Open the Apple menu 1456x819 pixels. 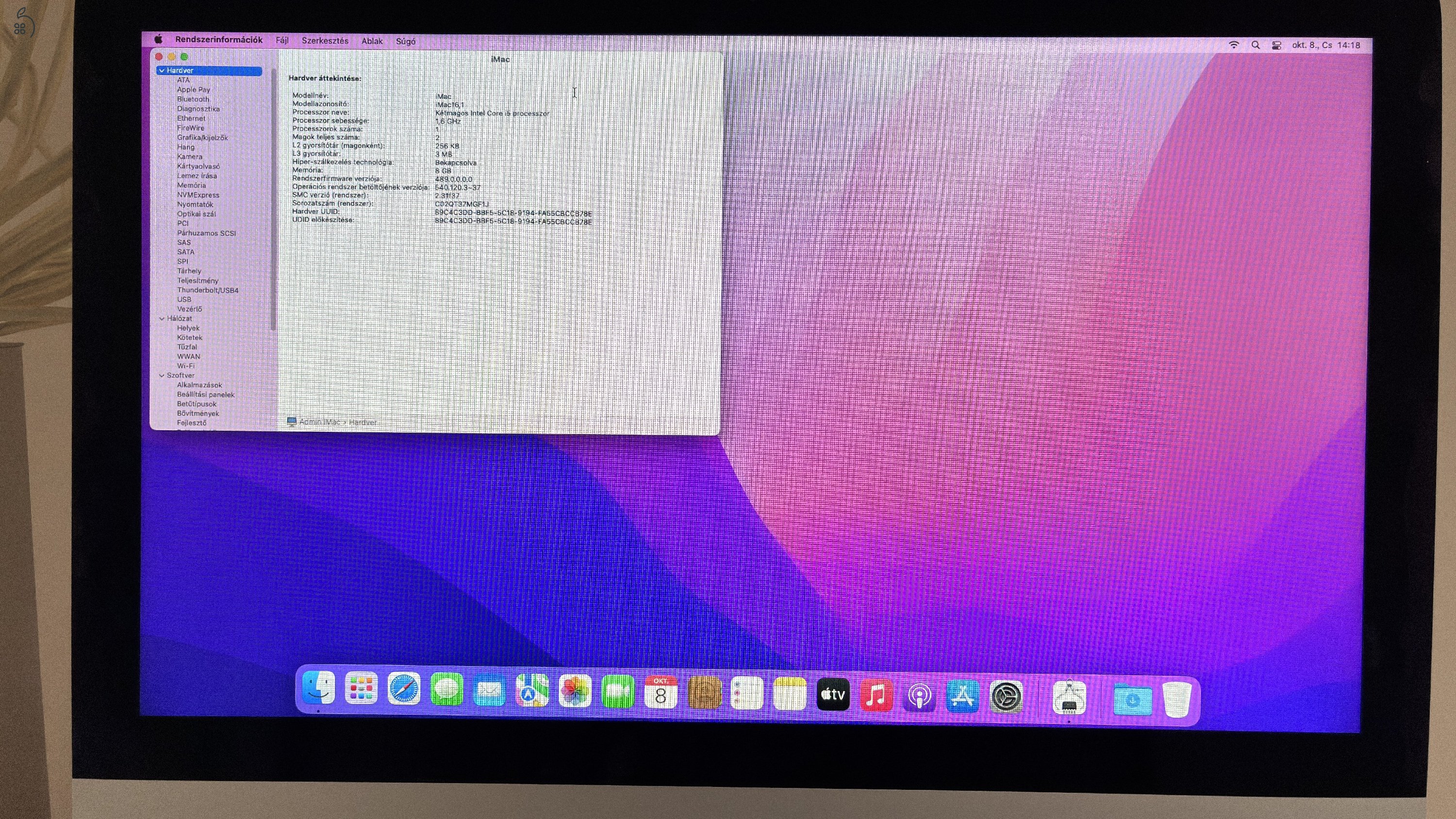pos(159,39)
